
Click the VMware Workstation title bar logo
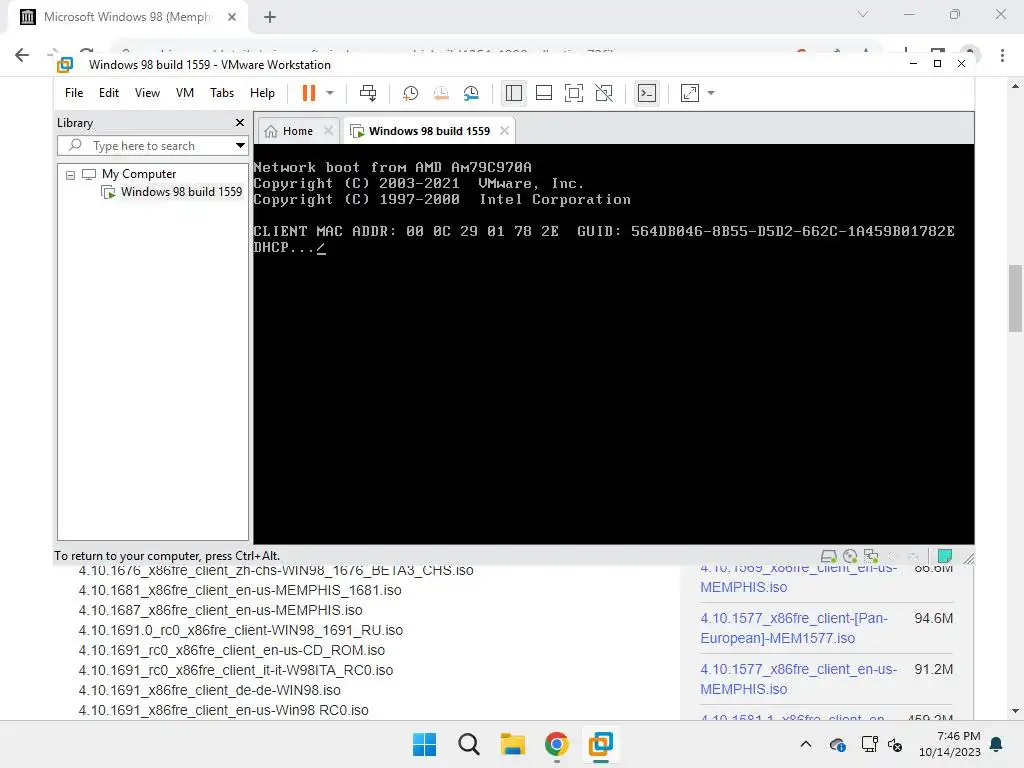pos(65,65)
